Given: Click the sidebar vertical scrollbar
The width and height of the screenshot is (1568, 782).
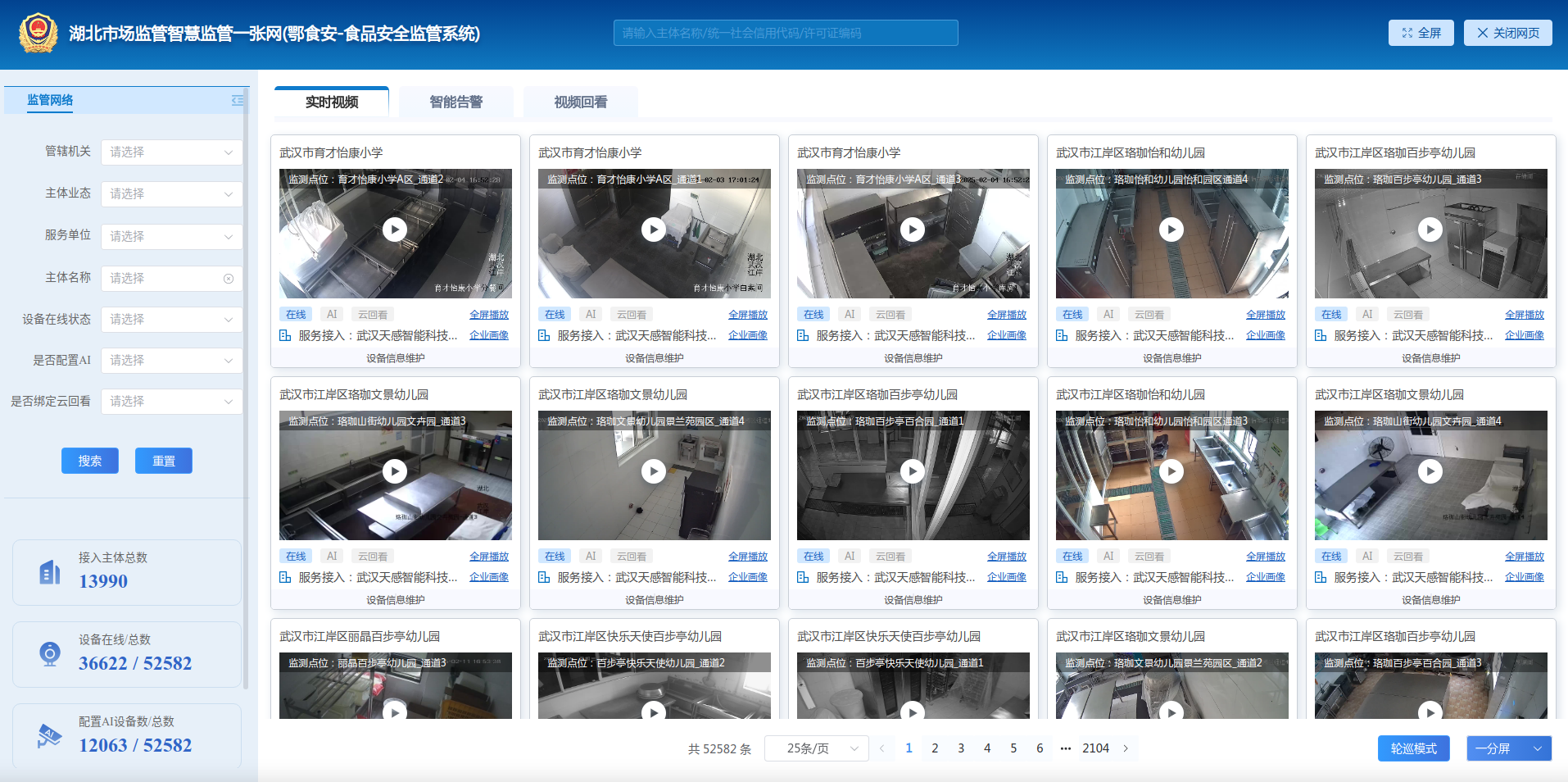Looking at the screenshot, I should pos(246,389).
